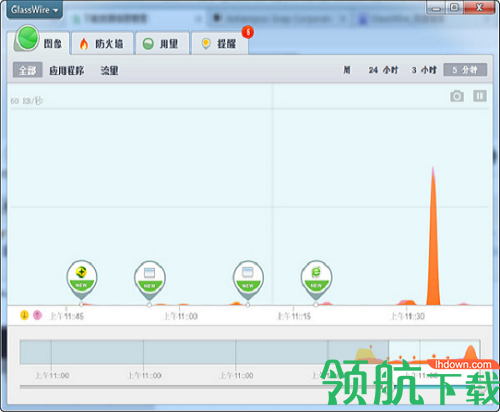Click the 上午11:15 time axis label

click(294, 316)
